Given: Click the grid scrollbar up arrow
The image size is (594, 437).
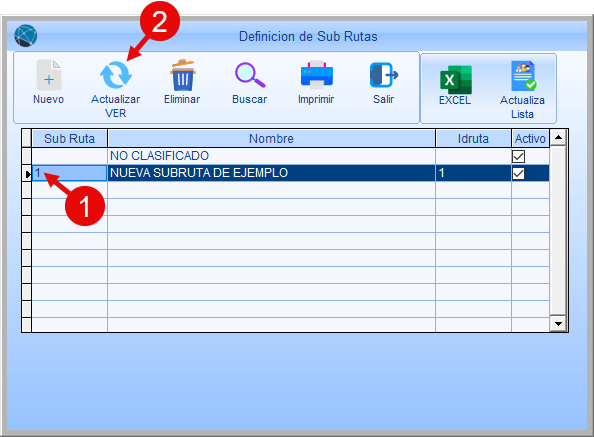Looking at the screenshot, I should tap(558, 137).
